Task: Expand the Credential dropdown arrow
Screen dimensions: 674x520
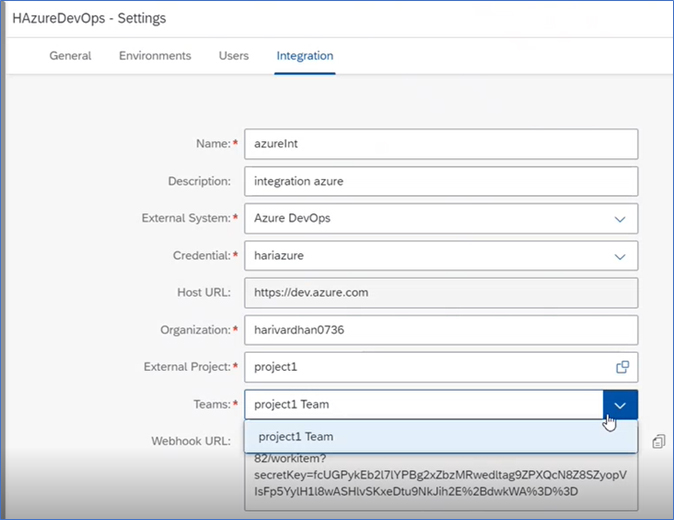Action: point(620,256)
